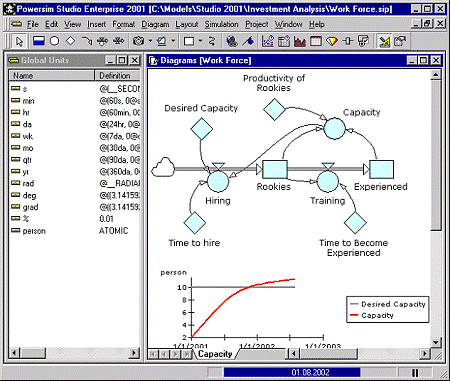Click the globe hyperlink toolbar icon

tap(232, 41)
